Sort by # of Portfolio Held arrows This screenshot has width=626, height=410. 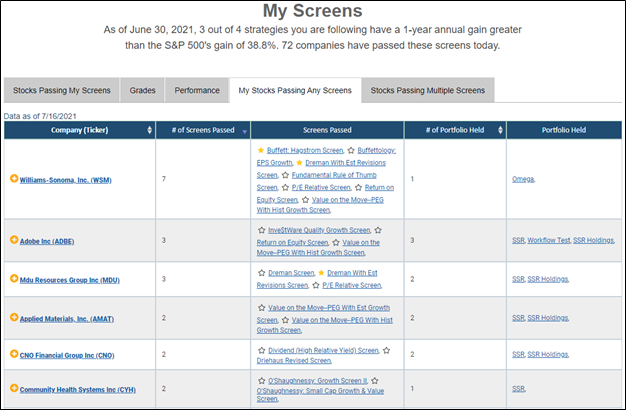500,130
